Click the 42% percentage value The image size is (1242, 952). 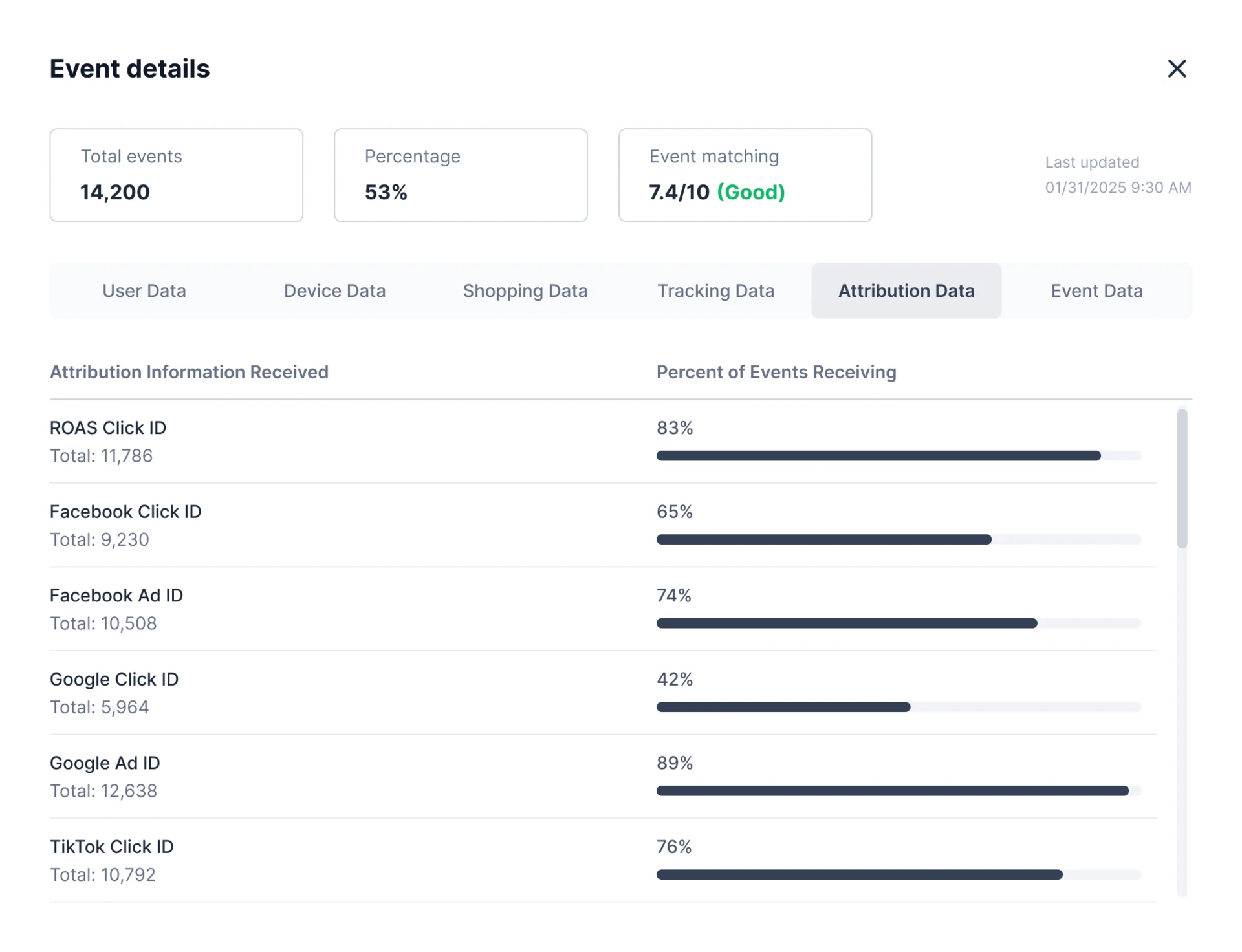click(675, 679)
